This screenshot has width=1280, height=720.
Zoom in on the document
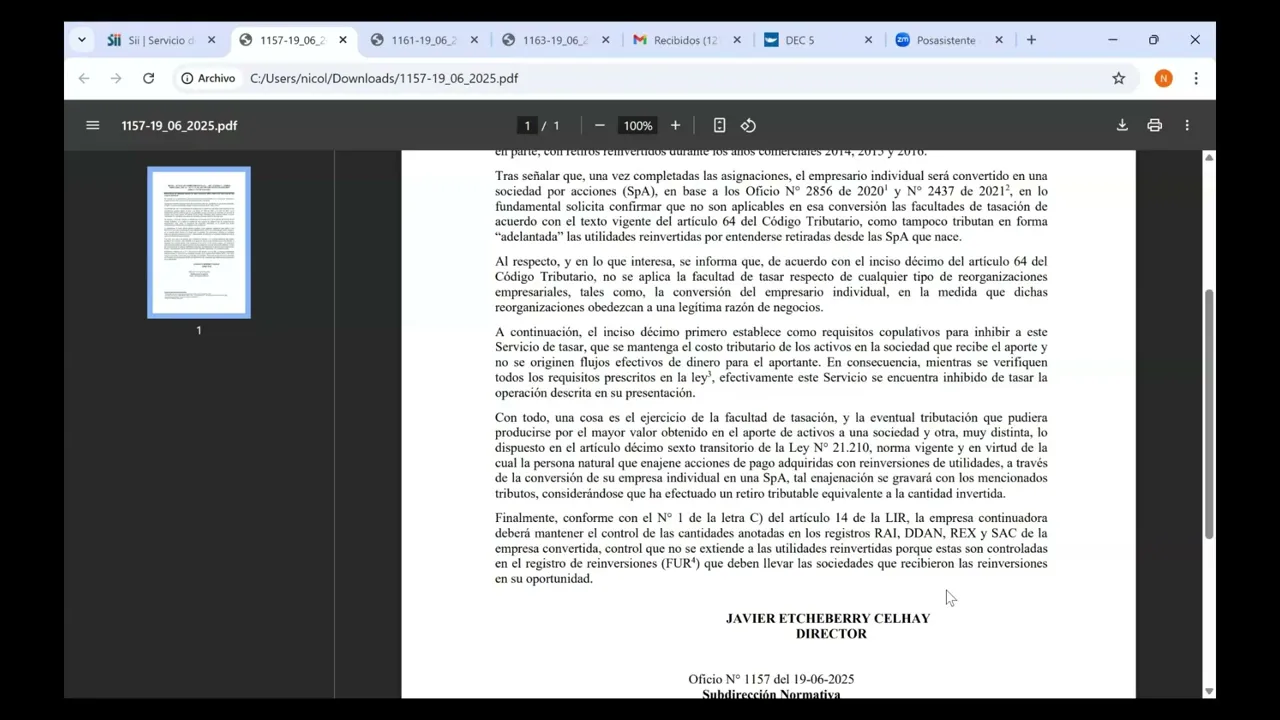click(675, 125)
